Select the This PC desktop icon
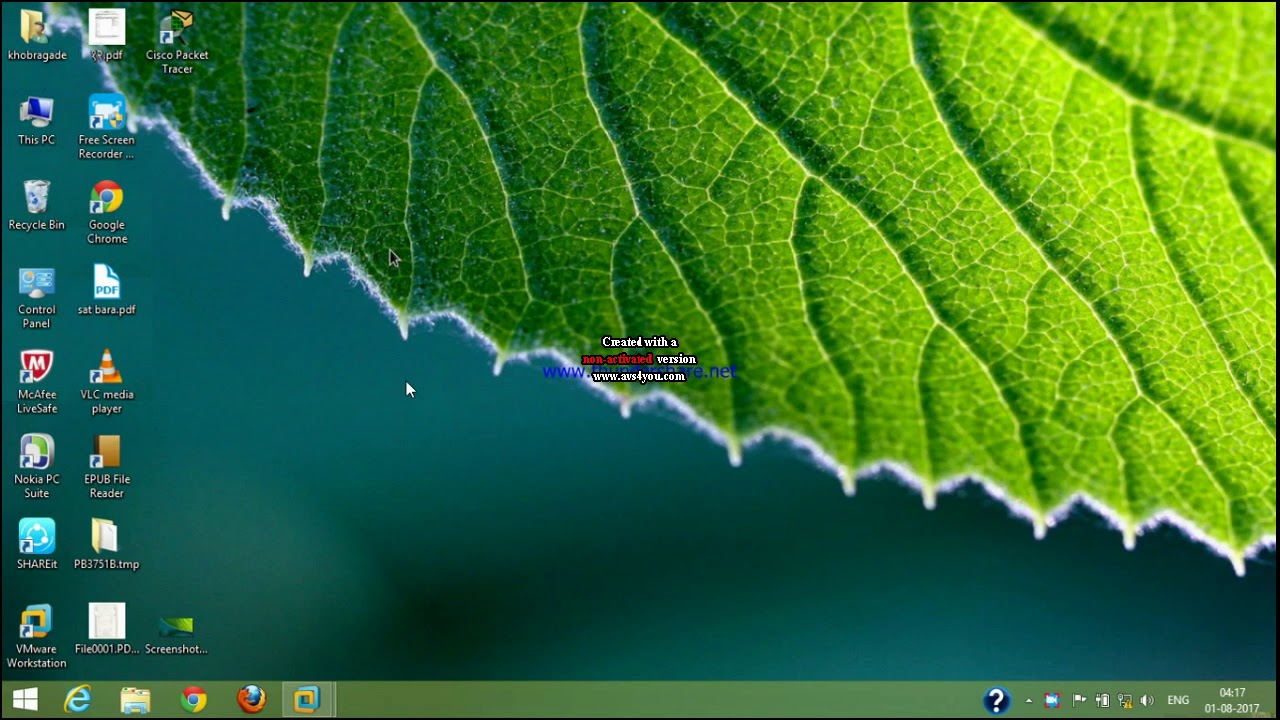Viewport: 1280px width, 720px height. point(37,121)
